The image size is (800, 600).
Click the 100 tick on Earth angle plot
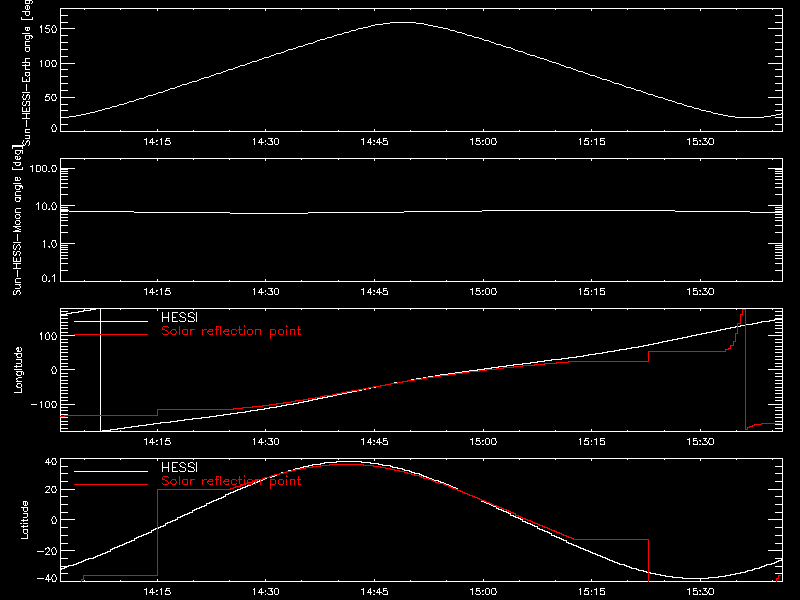49,63
